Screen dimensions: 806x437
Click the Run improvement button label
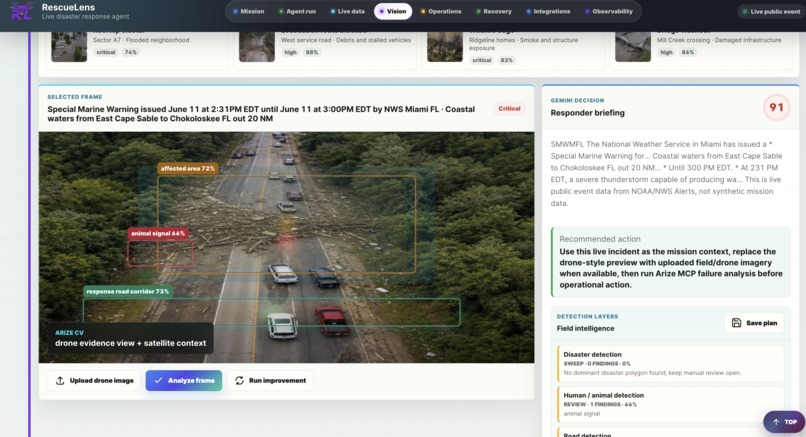277,380
